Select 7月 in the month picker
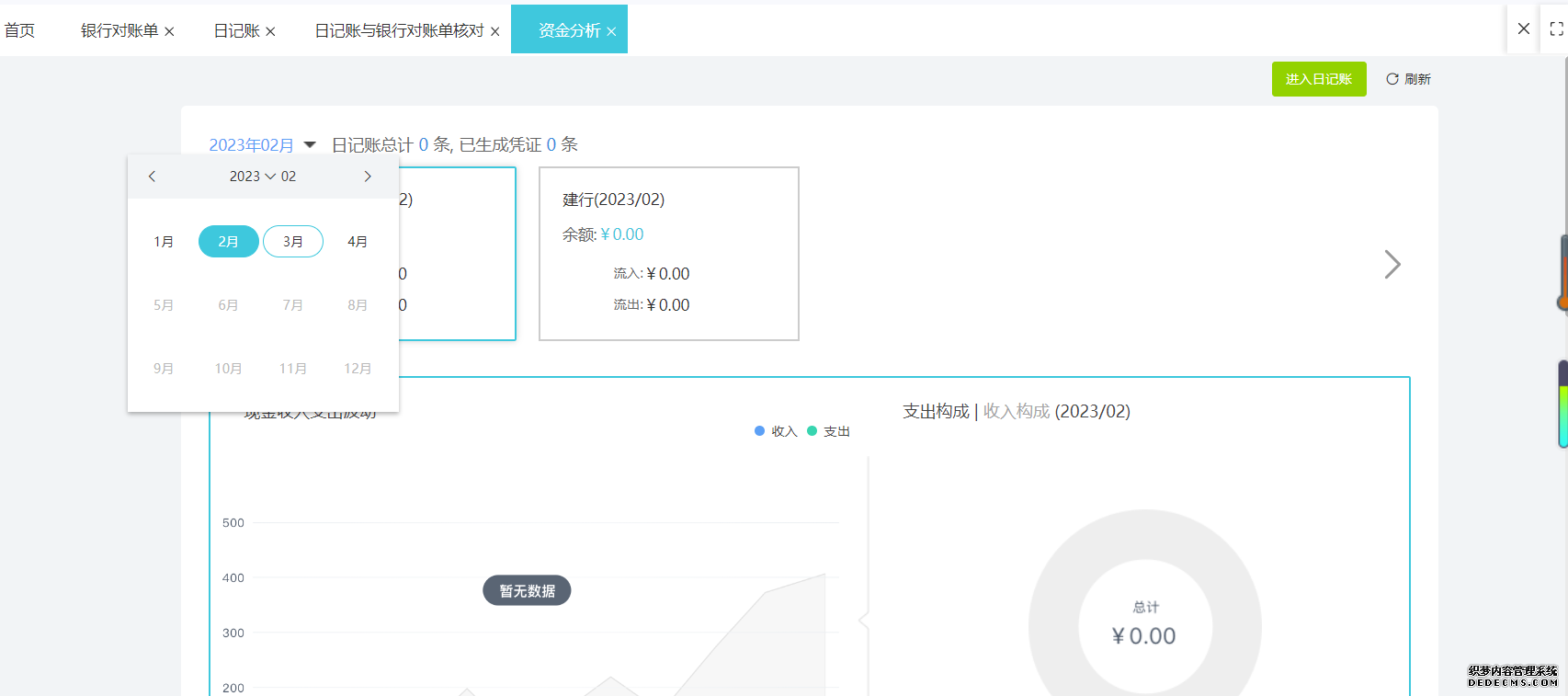Viewport: 1568px width, 696px height. [x=293, y=304]
